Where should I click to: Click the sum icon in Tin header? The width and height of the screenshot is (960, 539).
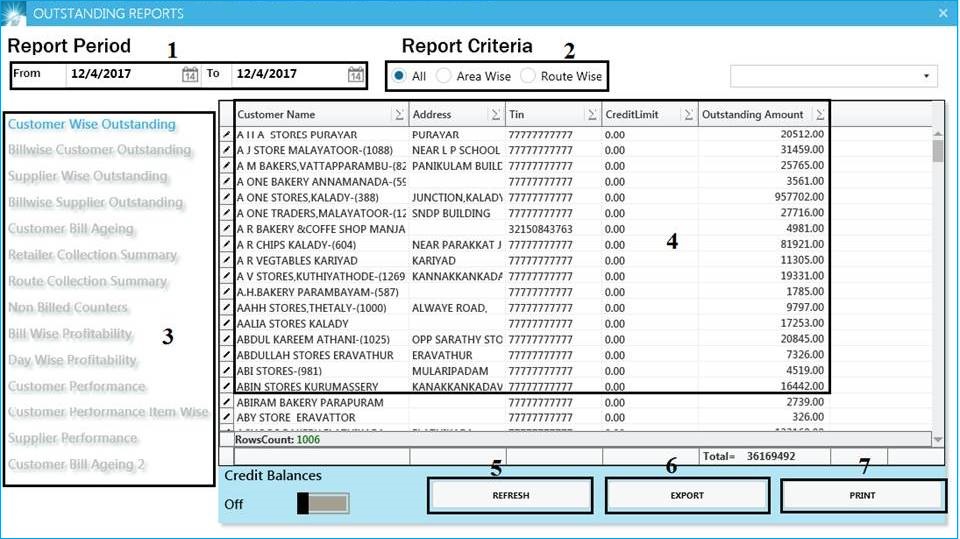pyautogui.click(x=591, y=115)
